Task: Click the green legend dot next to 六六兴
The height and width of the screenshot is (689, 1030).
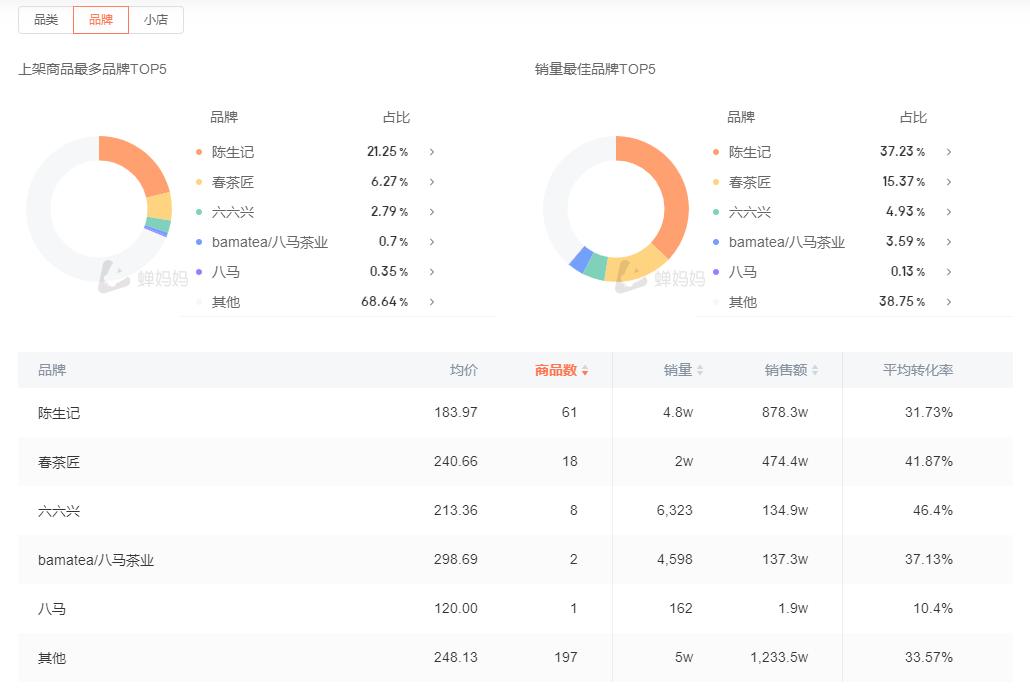Action: (x=198, y=212)
